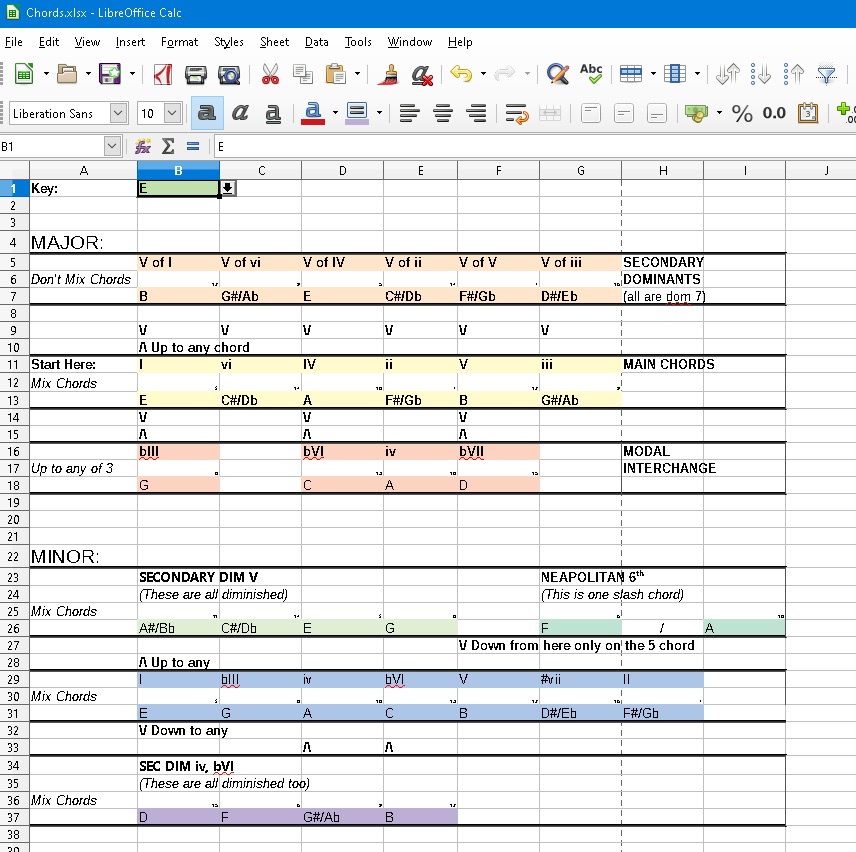Click the Export as PDF icon
This screenshot has width=856, height=852.
click(162, 74)
